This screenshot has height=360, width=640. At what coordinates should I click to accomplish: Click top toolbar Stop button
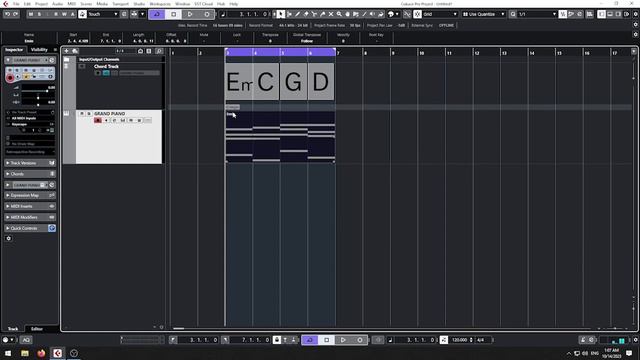click(x=173, y=14)
